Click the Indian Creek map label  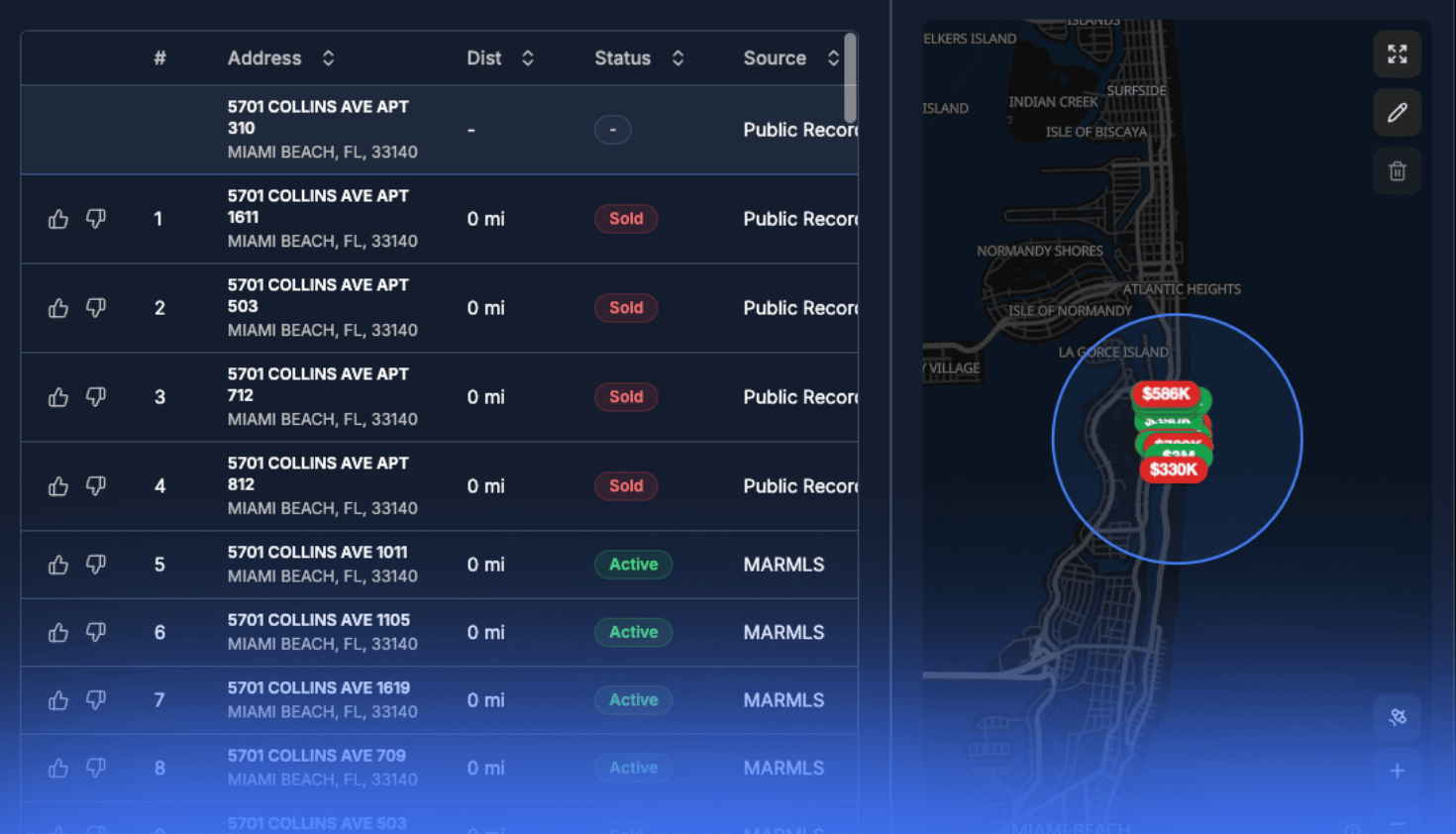coord(1053,102)
